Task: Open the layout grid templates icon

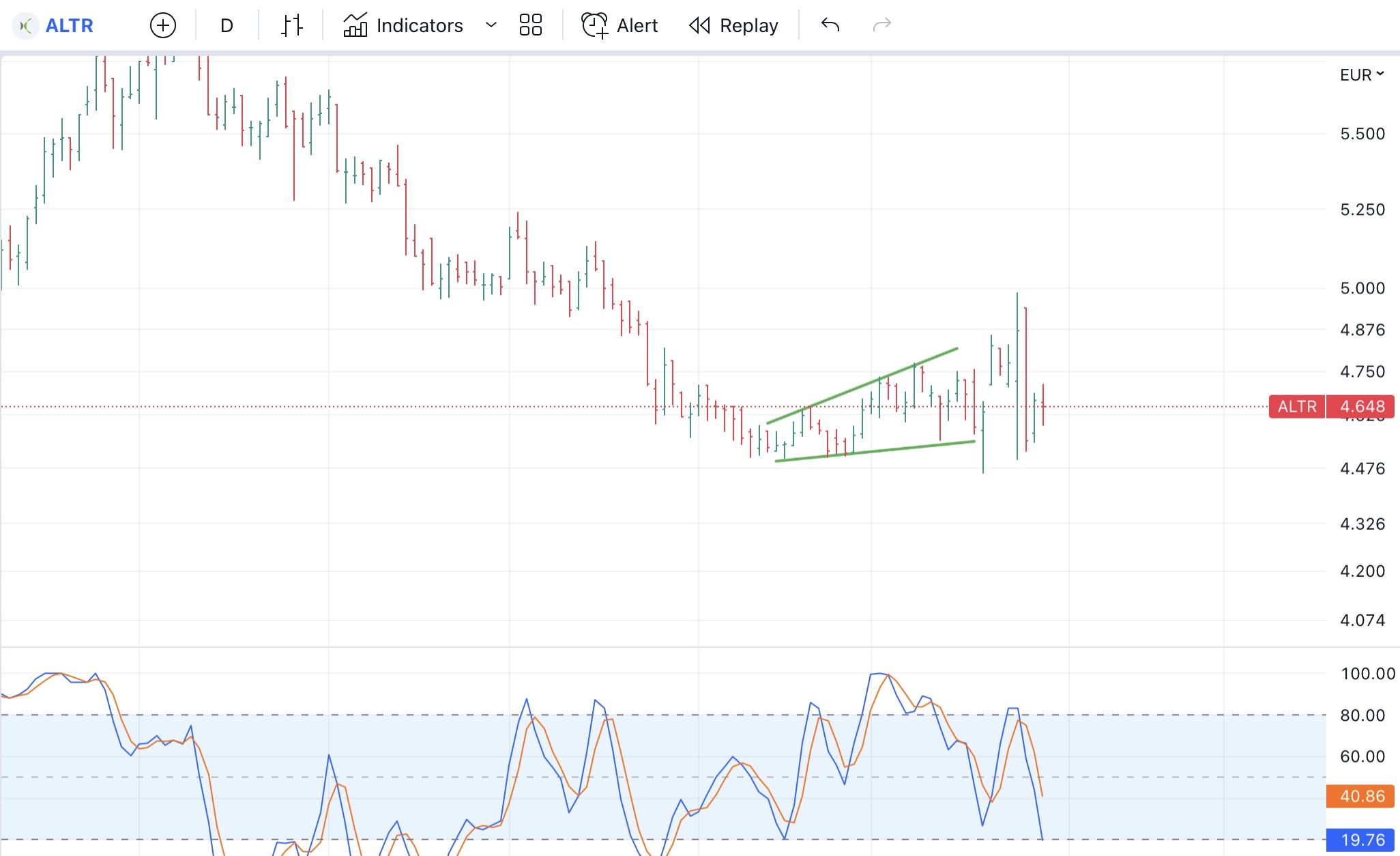Action: pyautogui.click(x=530, y=26)
